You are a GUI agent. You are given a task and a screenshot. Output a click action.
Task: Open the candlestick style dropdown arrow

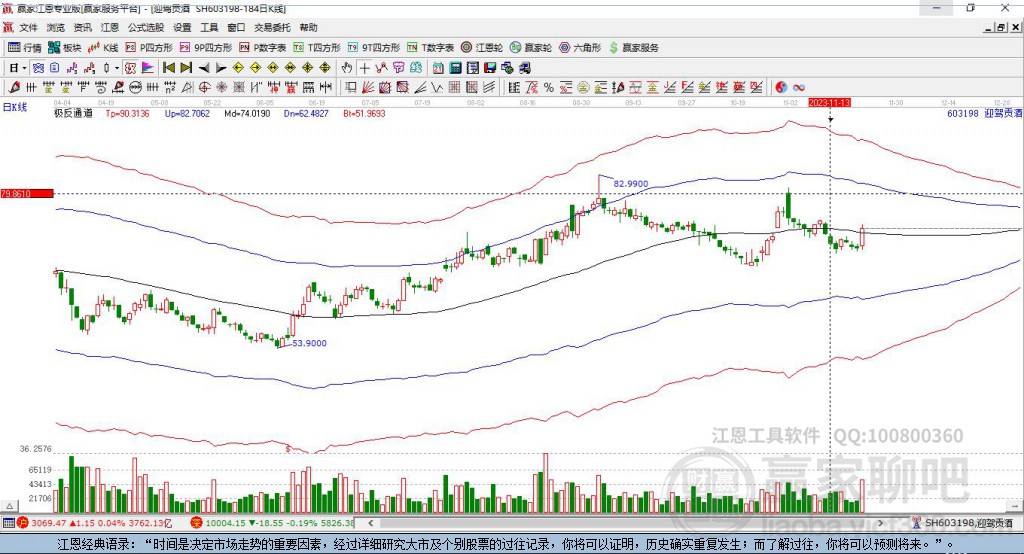tap(117, 68)
